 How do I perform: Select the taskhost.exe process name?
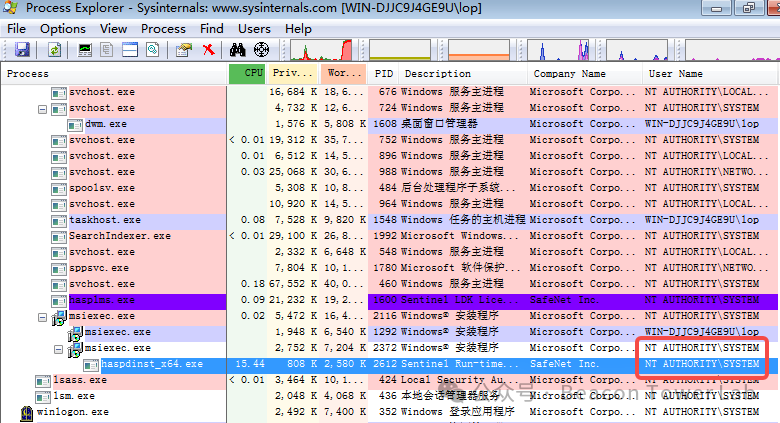[x=105, y=220]
